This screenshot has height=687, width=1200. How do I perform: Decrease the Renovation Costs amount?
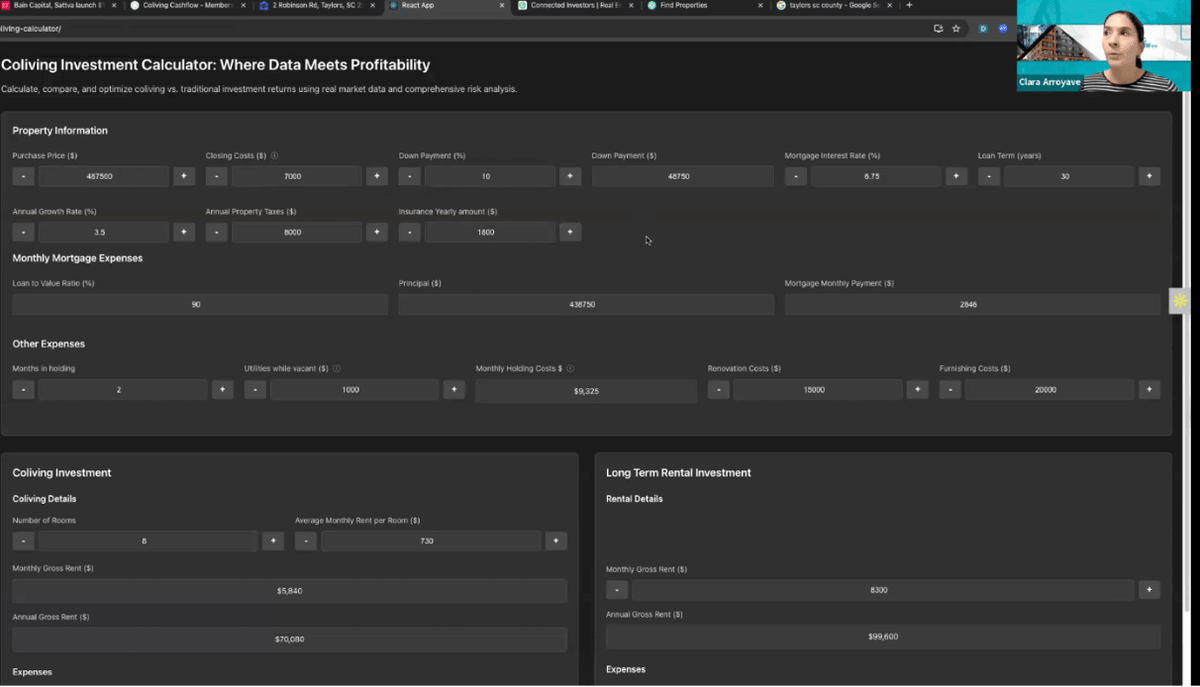[x=718, y=390]
